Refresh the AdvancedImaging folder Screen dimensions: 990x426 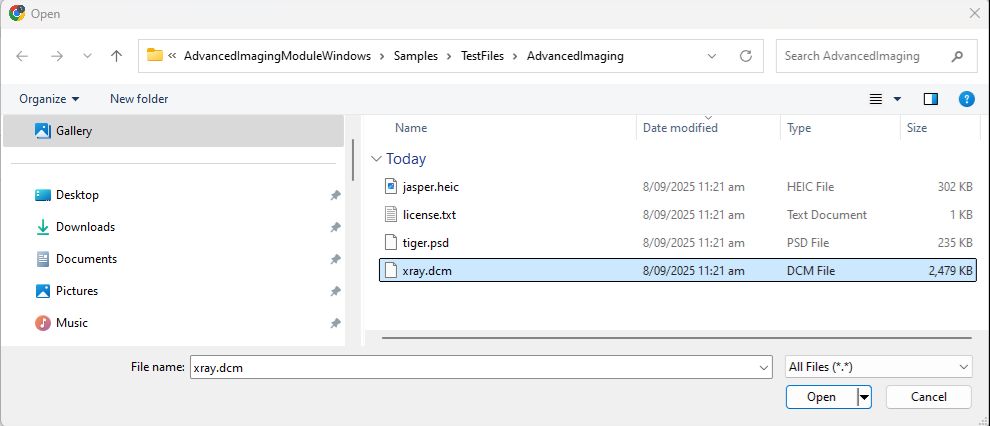746,56
